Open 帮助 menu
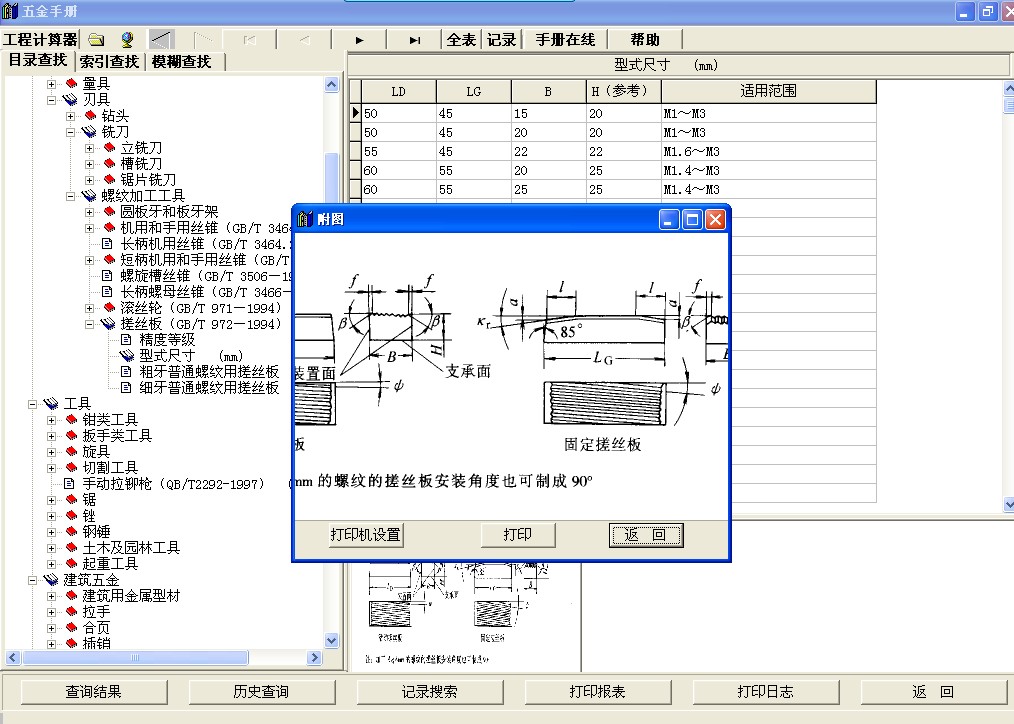The width and height of the screenshot is (1014, 724). point(645,40)
